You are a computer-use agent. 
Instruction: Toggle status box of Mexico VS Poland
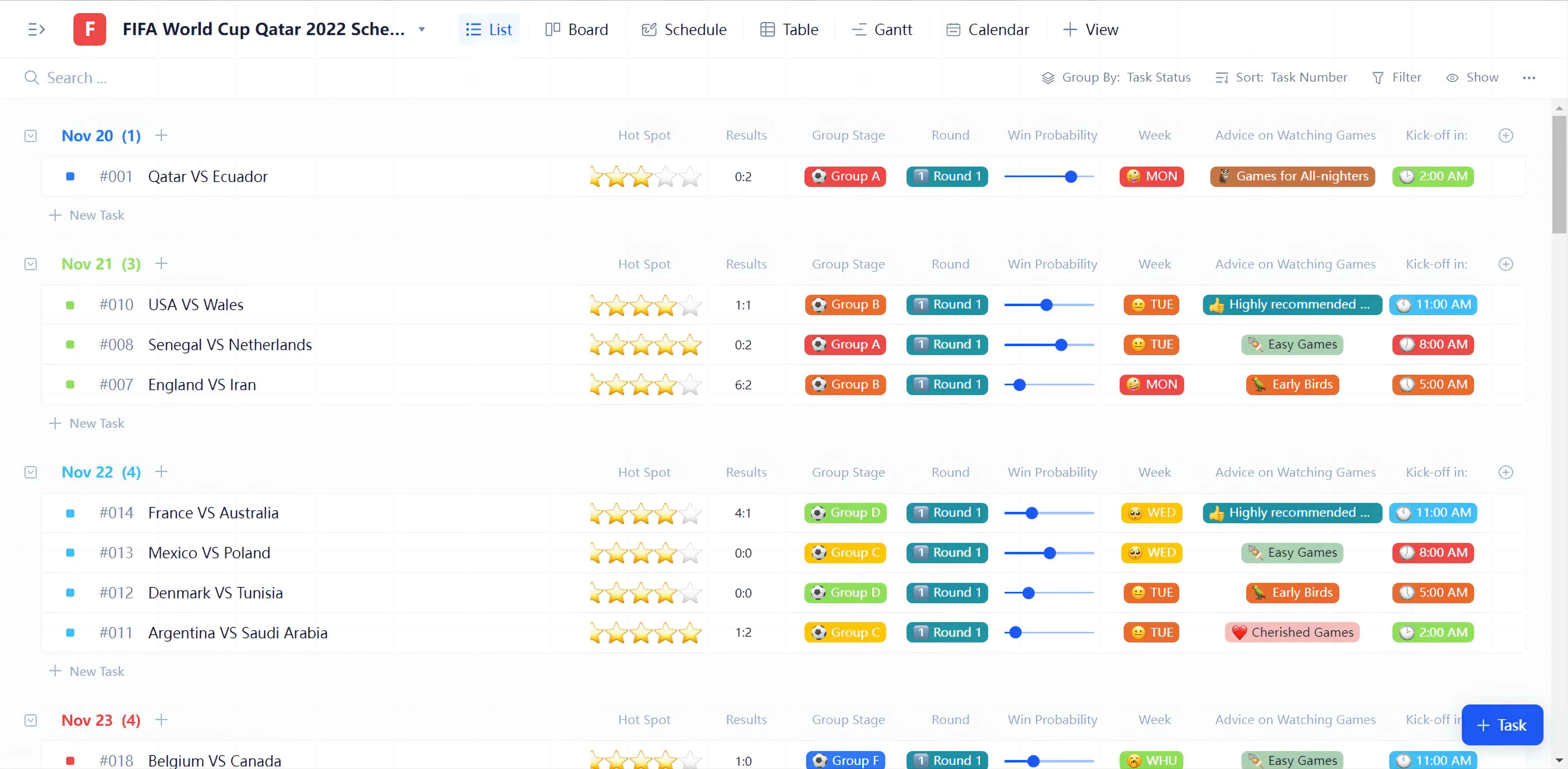pos(70,552)
